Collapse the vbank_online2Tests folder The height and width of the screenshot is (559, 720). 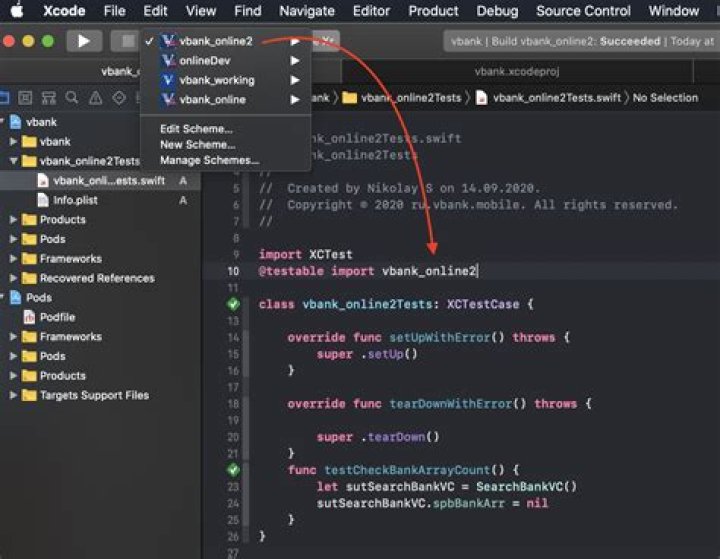[13, 161]
